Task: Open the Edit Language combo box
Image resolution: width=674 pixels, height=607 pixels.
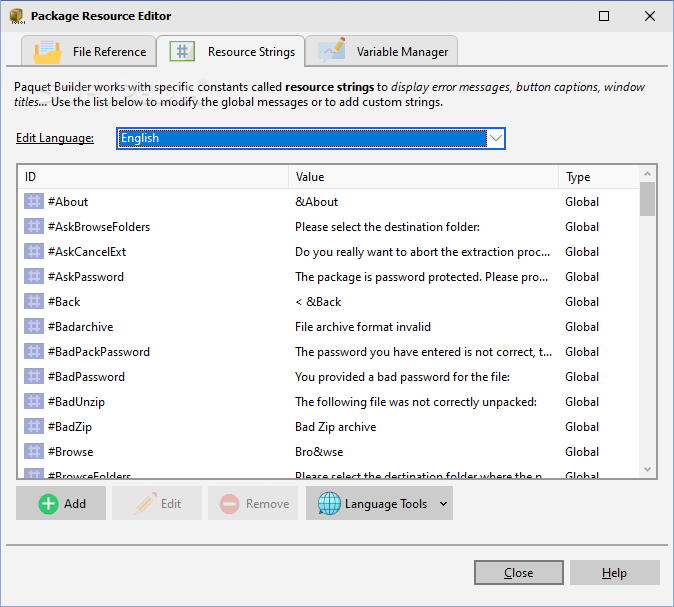Action: point(310,138)
